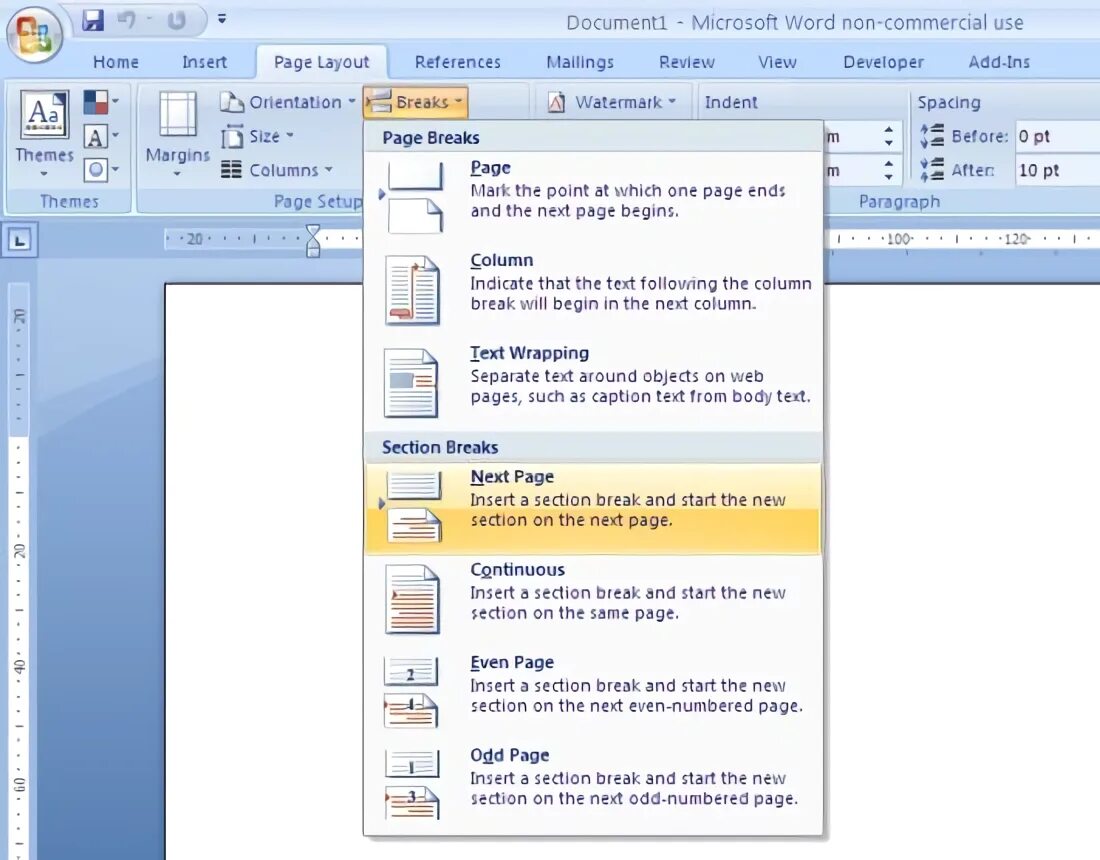
Task: Click the Spacing Before field
Action: [1057, 136]
